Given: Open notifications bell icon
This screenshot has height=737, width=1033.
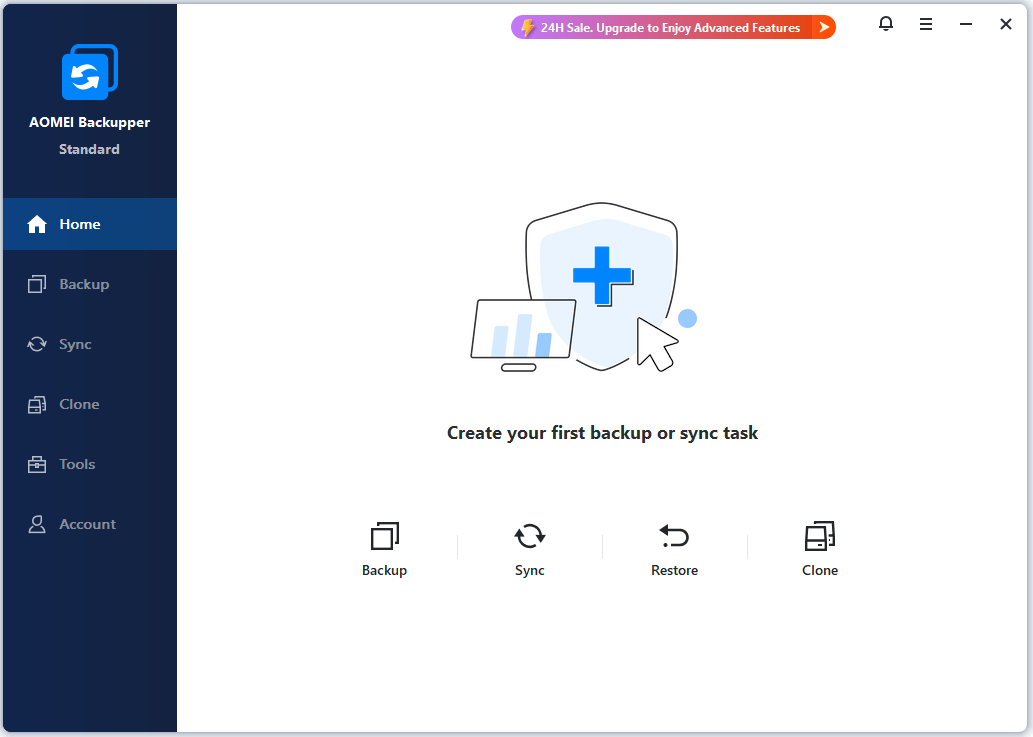Looking at the screenshot, I should click(886, 24).
